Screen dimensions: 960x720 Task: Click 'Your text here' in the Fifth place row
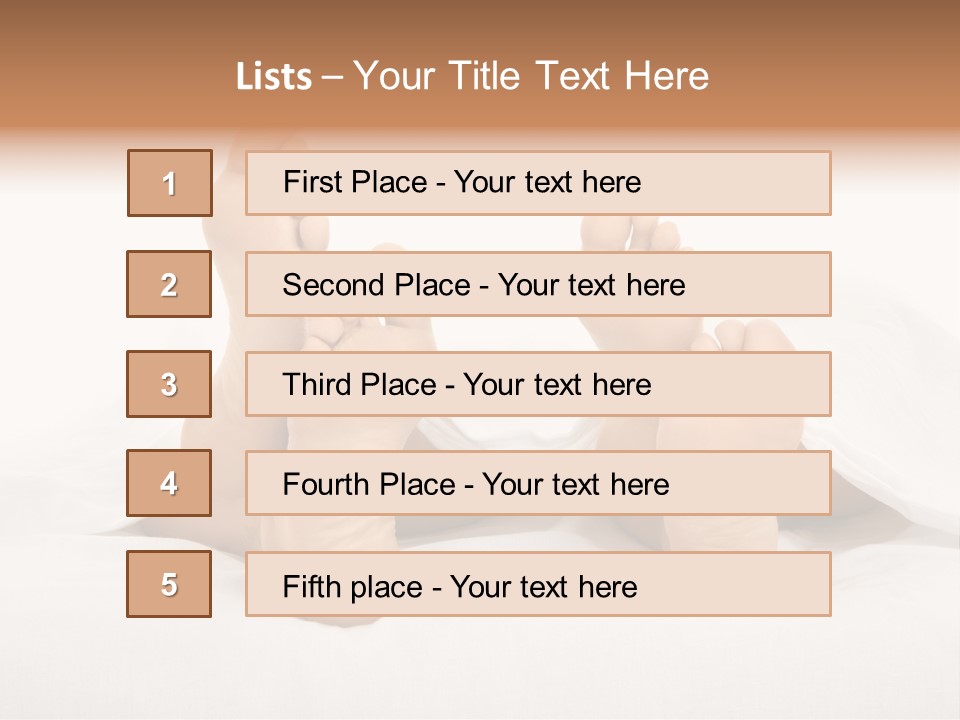(x=544, y=586)
